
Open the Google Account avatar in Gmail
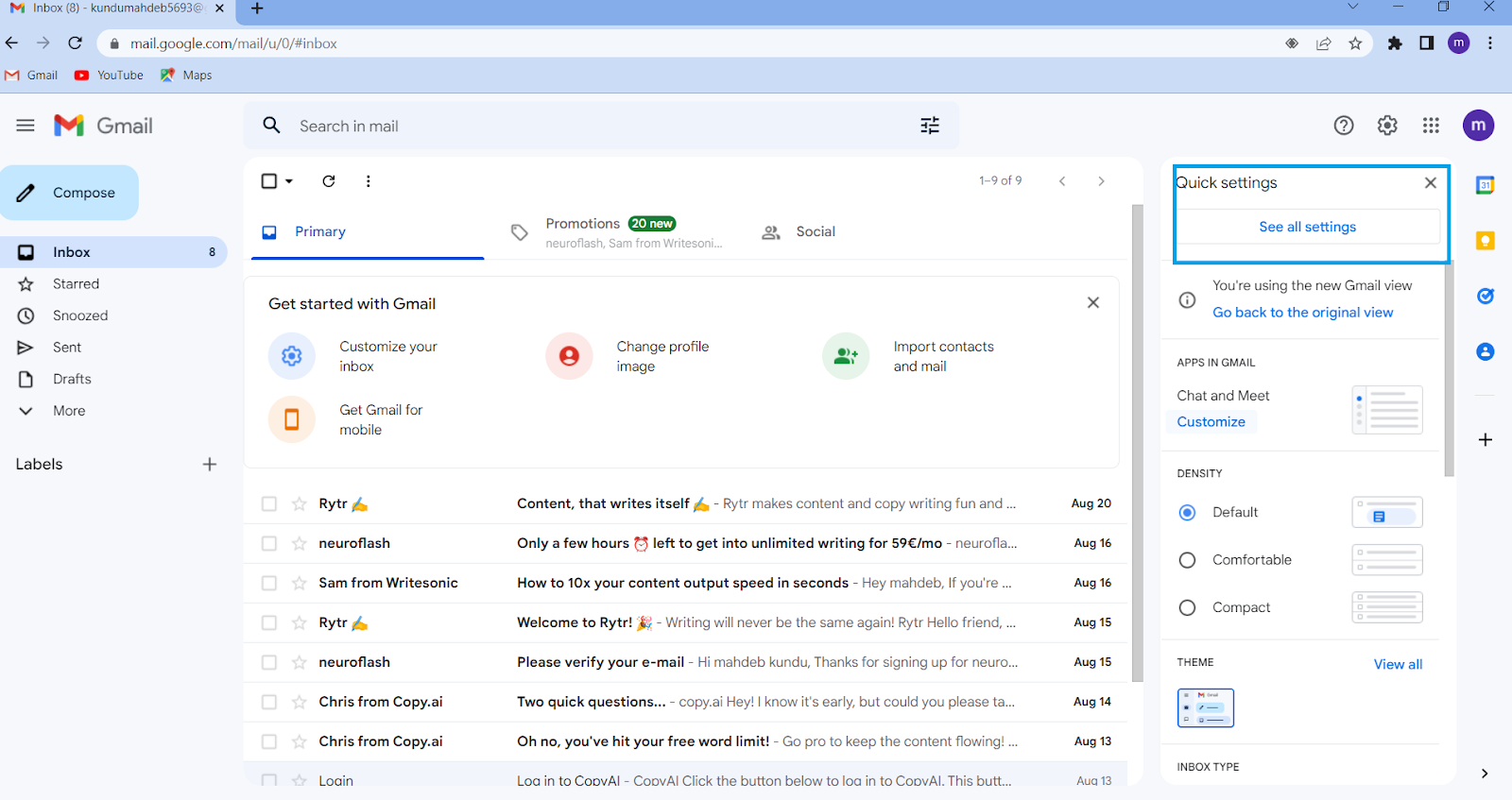coord(1478,126)
